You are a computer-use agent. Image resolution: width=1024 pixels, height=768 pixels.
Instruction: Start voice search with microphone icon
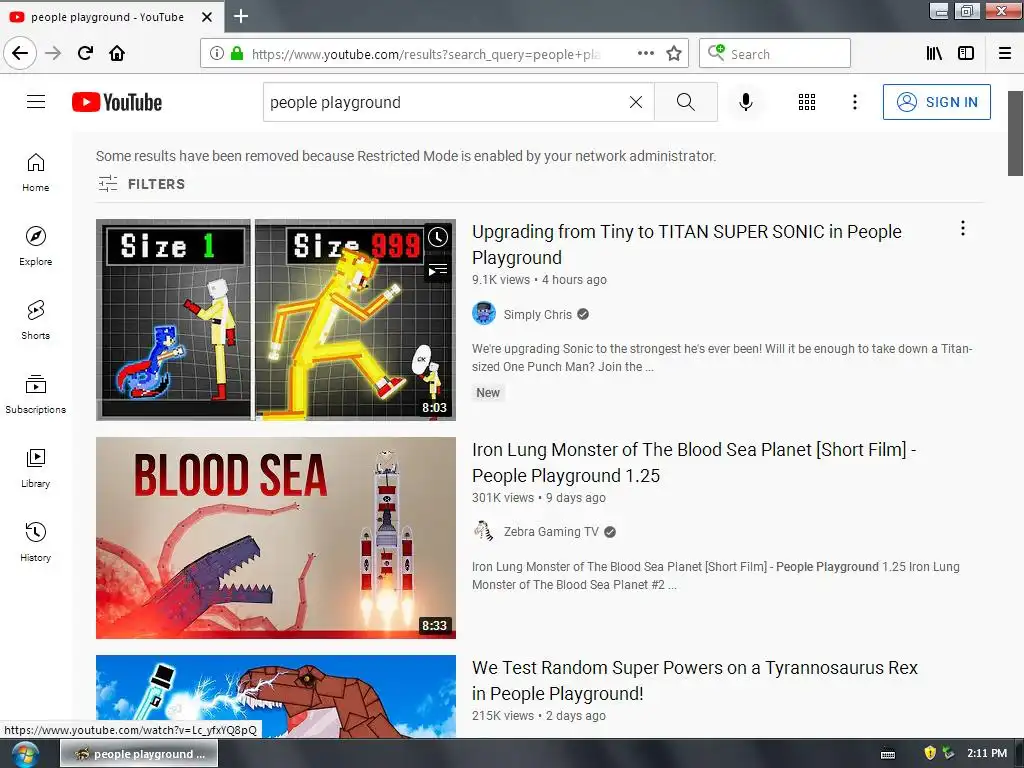click(x=746, y=102)
